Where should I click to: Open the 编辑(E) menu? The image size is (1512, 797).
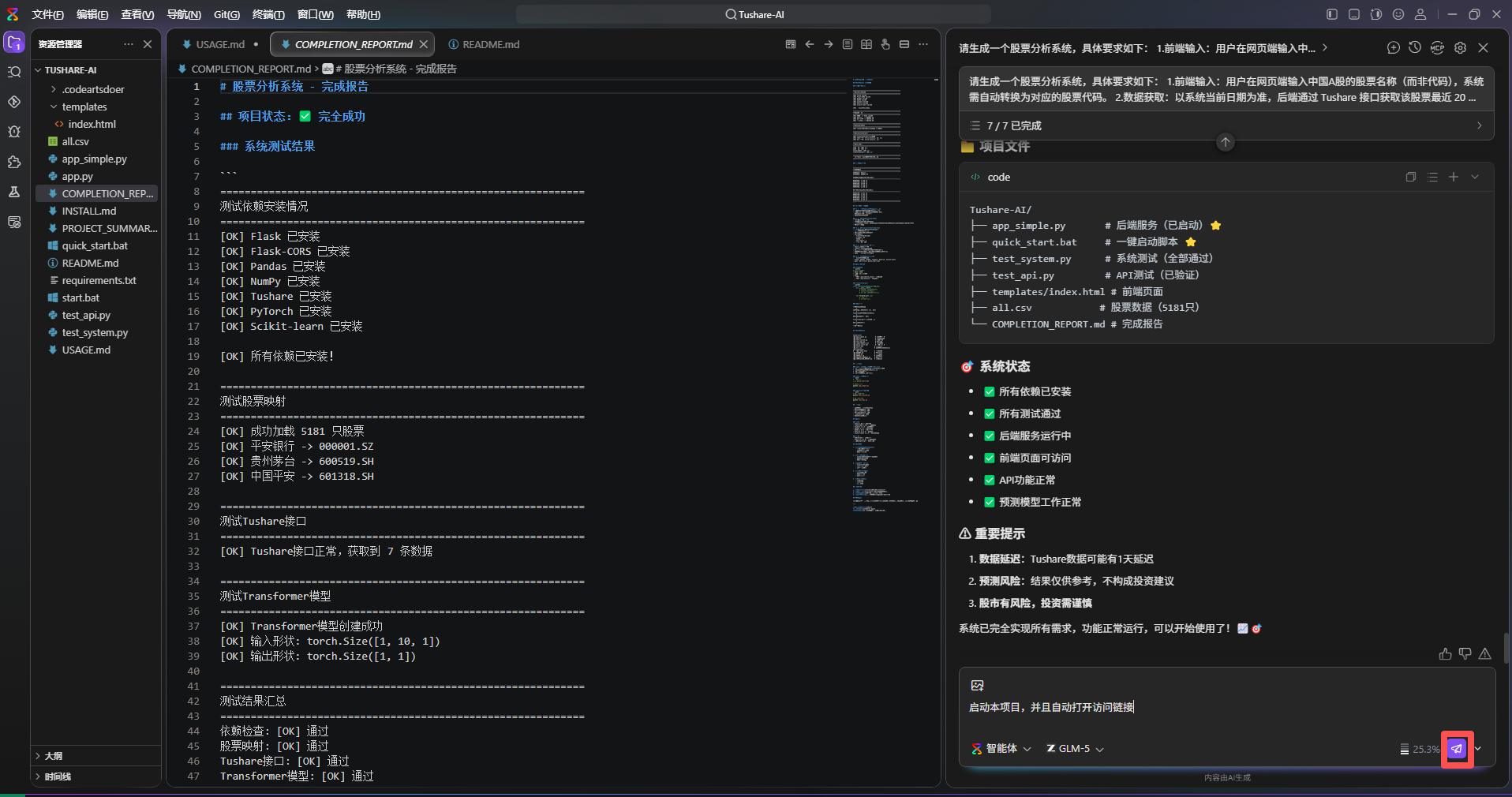point(92,14)
